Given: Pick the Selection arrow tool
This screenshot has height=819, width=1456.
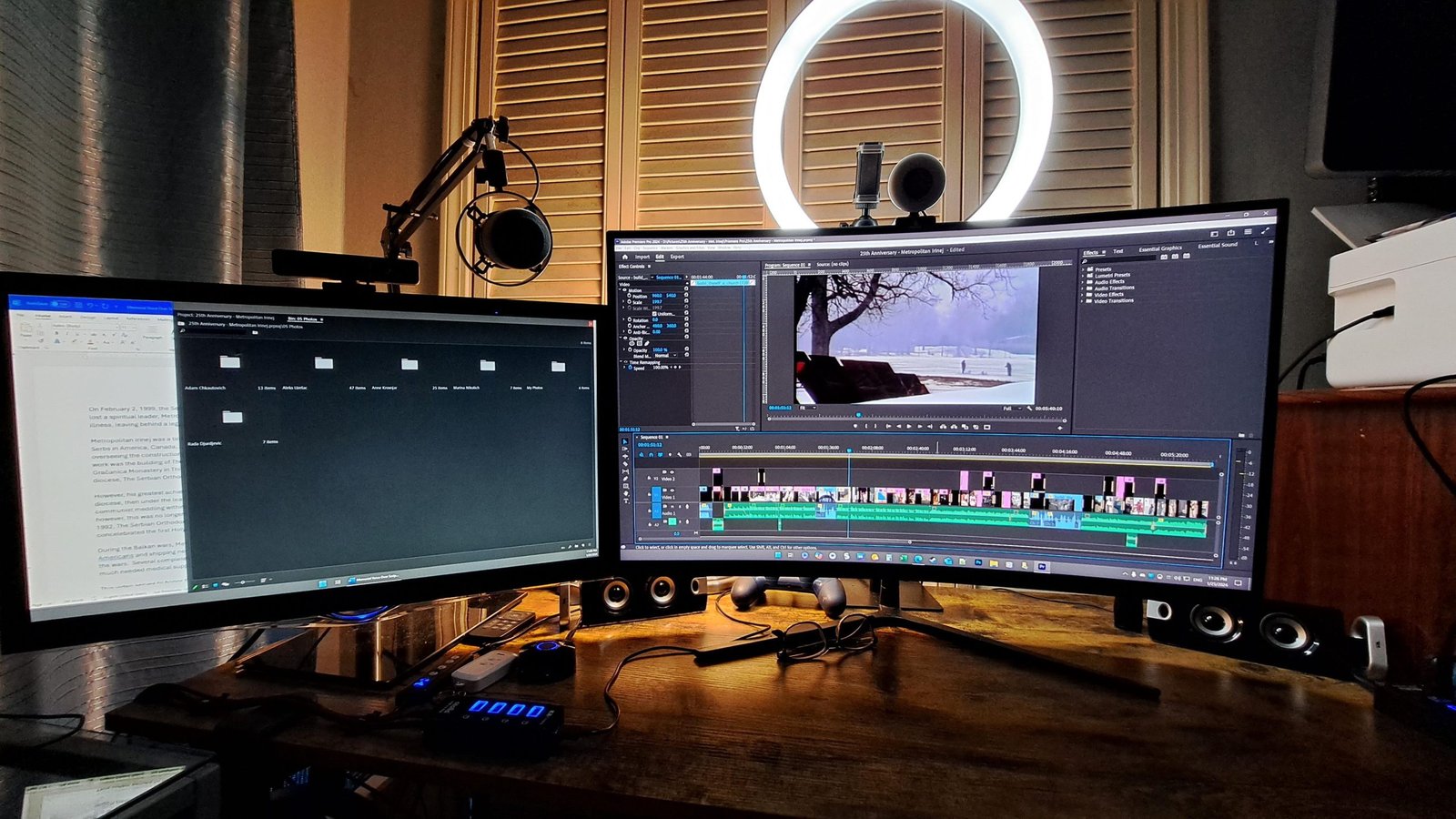Looking at the screenshot, I should coord(625,442).
